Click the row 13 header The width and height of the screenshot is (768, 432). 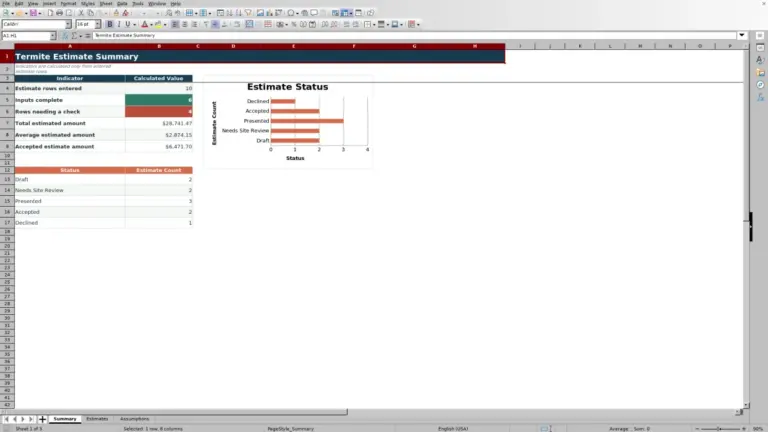pos(7,179)
